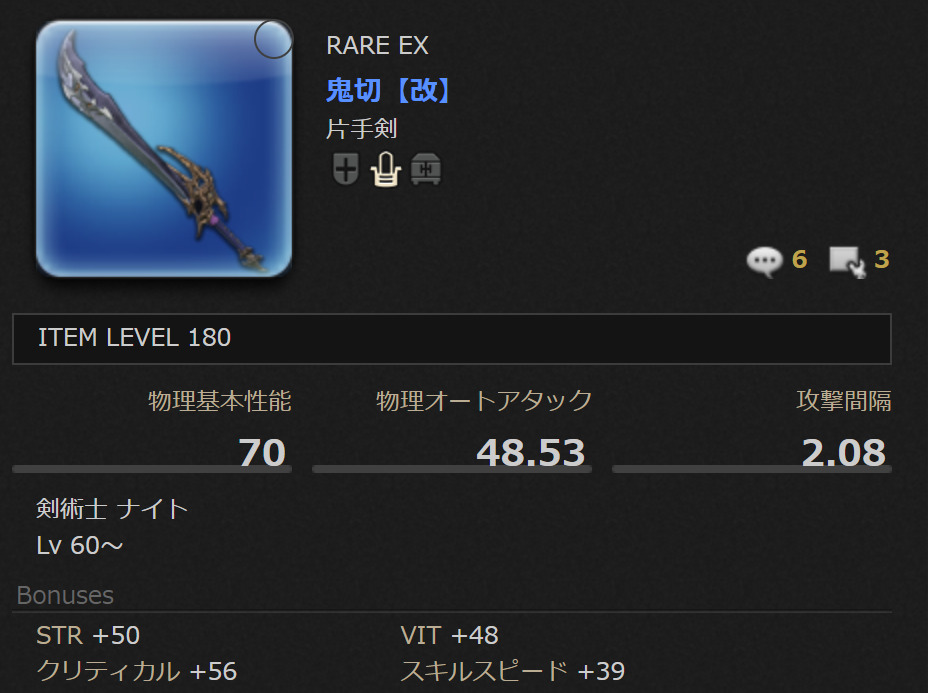
Task: Click the 物理基本性能 value 70
Action: tap(262, 452)
